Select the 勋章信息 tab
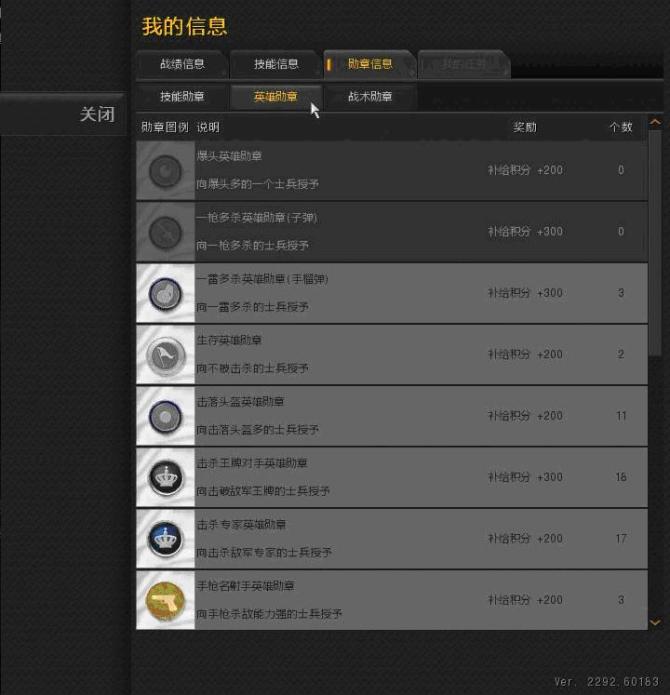670x695 pixels. coord(370,64)
